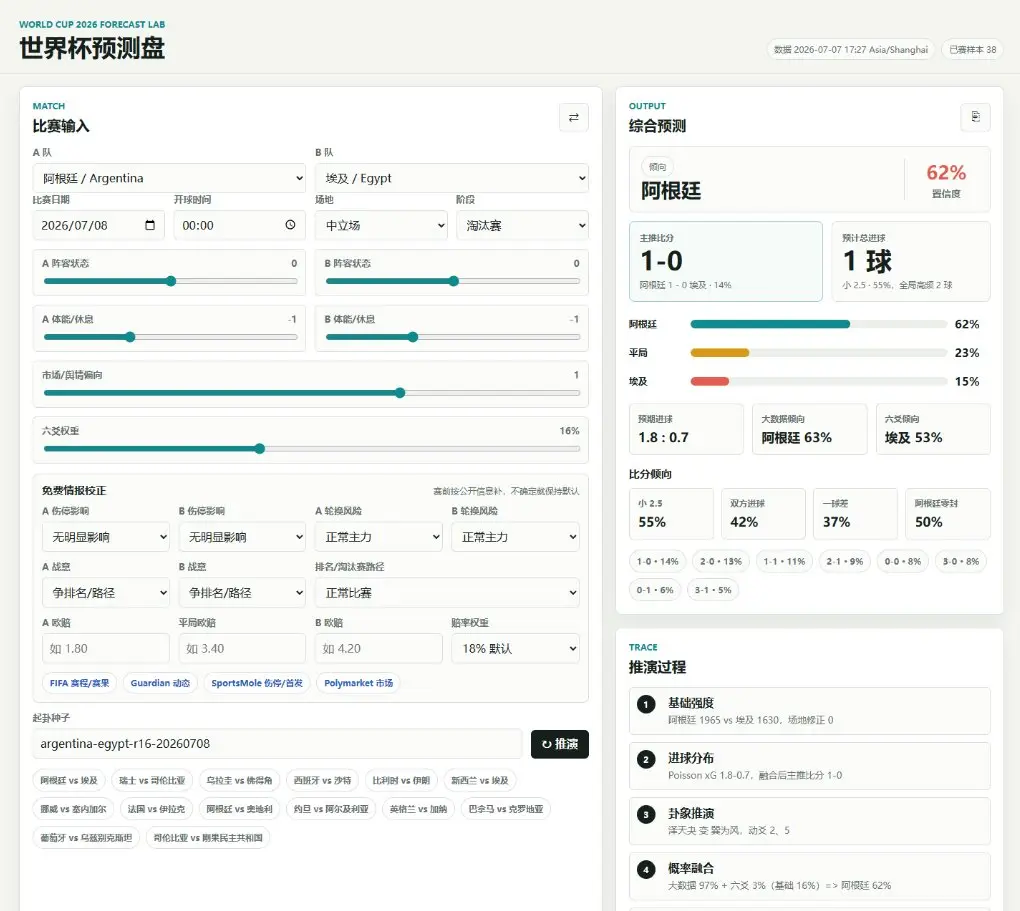1020x911 pixels.
Task: Open the SportsMole 伤停/首发 link
Action: click(x=257, y=683)
